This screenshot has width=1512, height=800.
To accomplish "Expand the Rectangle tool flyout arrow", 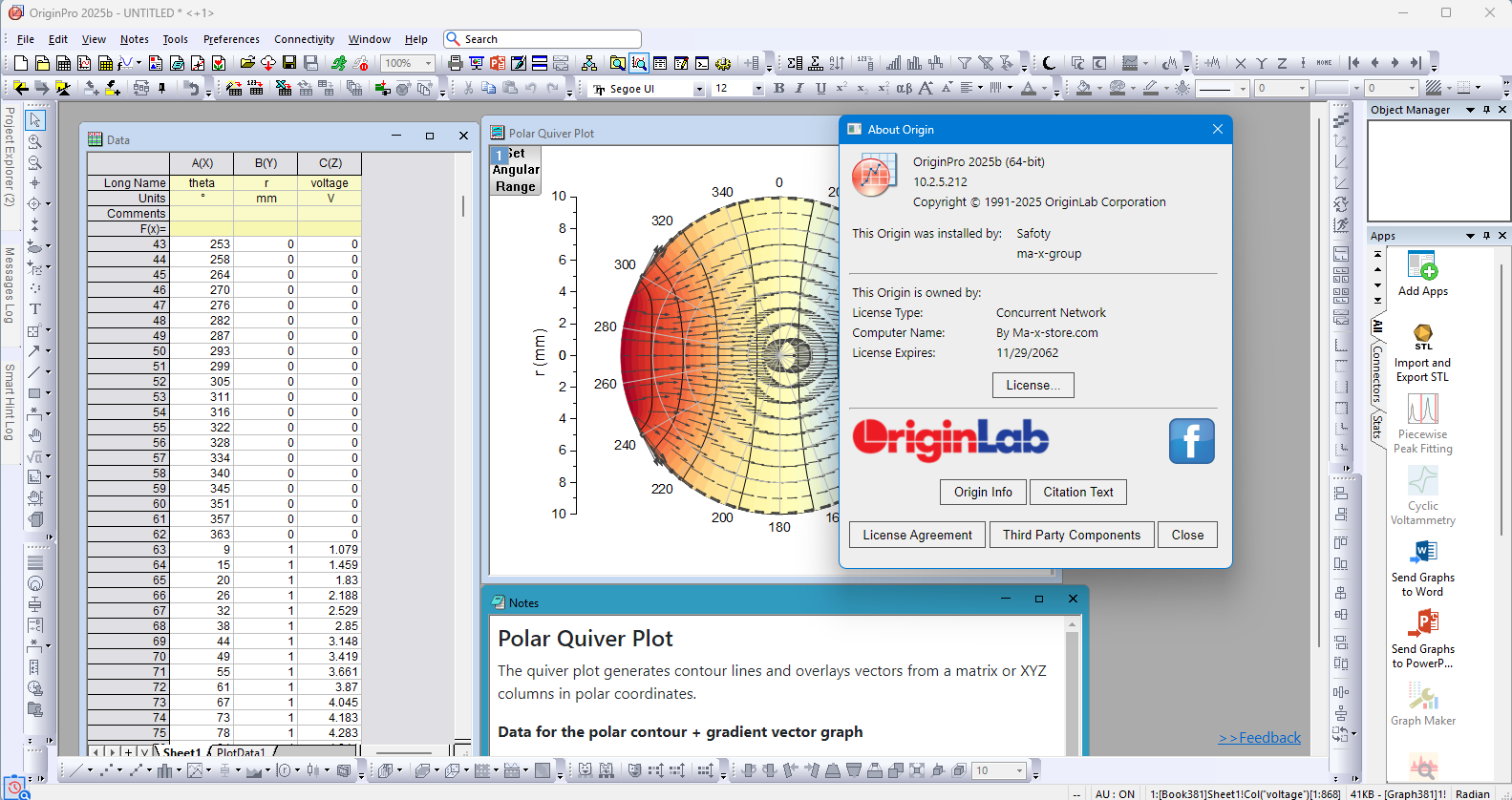I will point(48,393).
